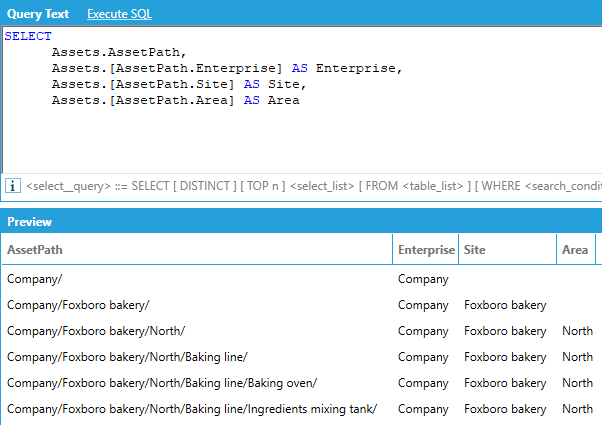Click the info icon beside the syntax hint
Image resolution: width=602 pixels, height=425 pixels.
pos(13,186)
